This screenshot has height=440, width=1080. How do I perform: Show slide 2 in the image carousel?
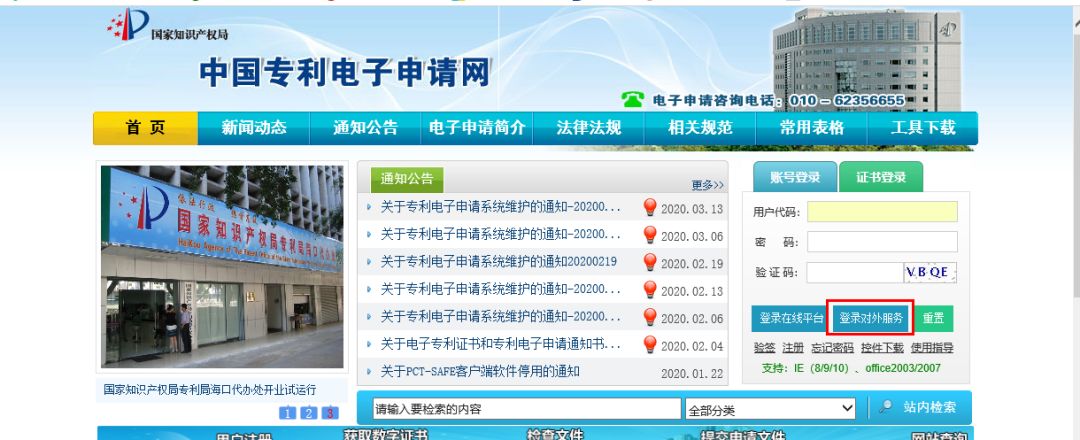[309, 413]
